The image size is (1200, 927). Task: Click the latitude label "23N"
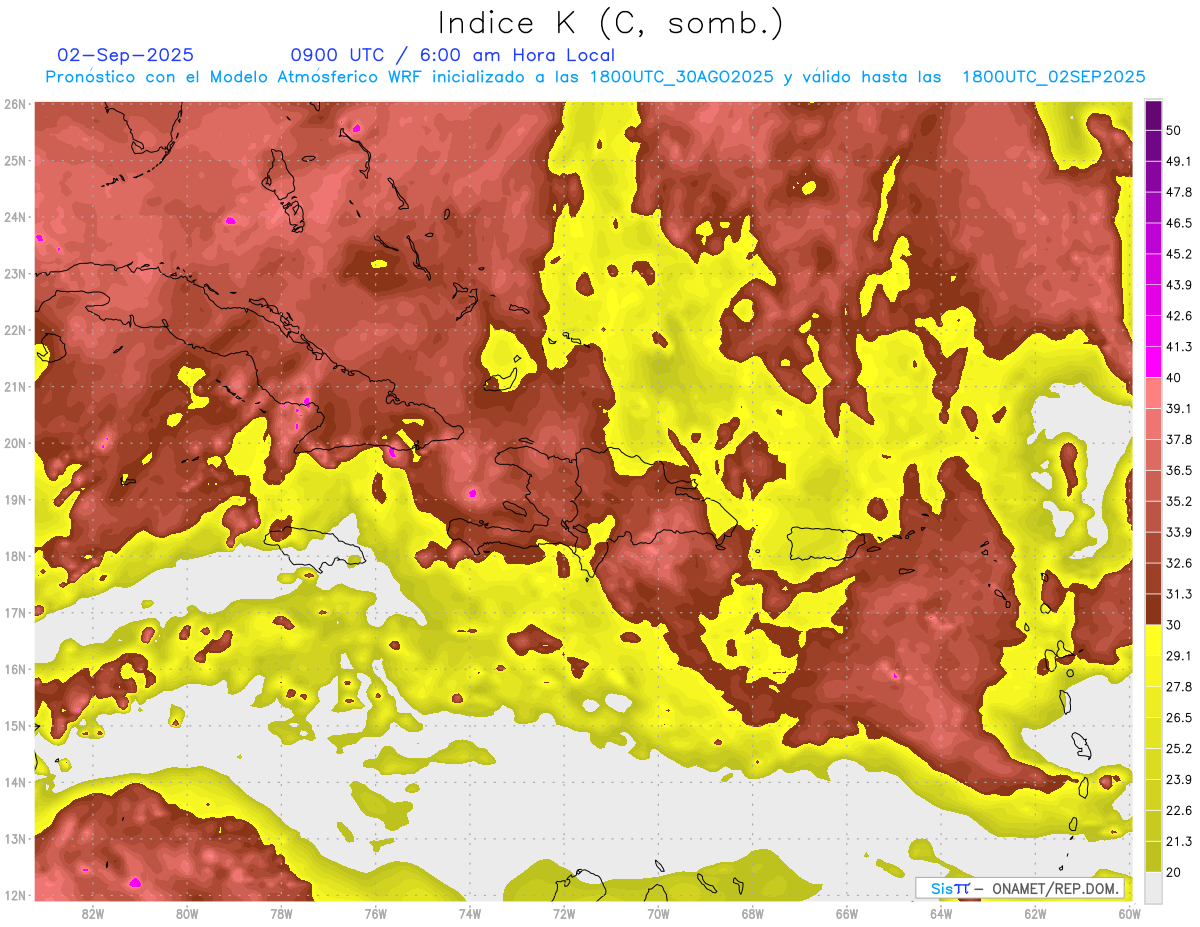tap(15, 273)
